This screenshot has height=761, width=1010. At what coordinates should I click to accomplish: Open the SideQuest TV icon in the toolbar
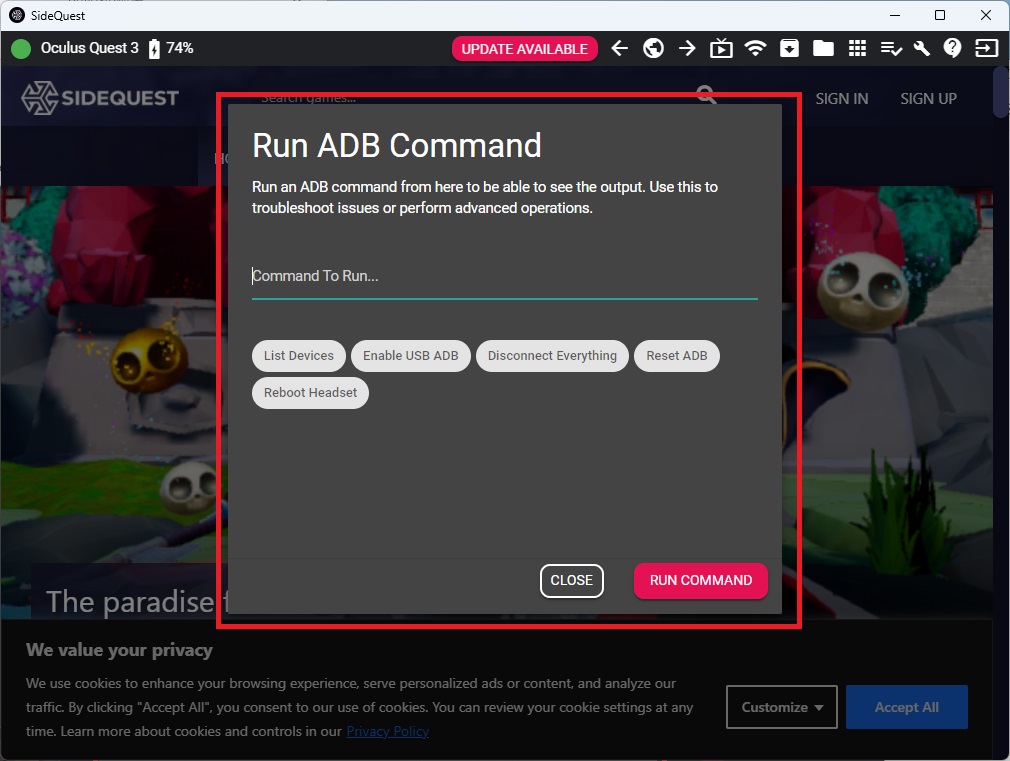(x=721, y=47)
